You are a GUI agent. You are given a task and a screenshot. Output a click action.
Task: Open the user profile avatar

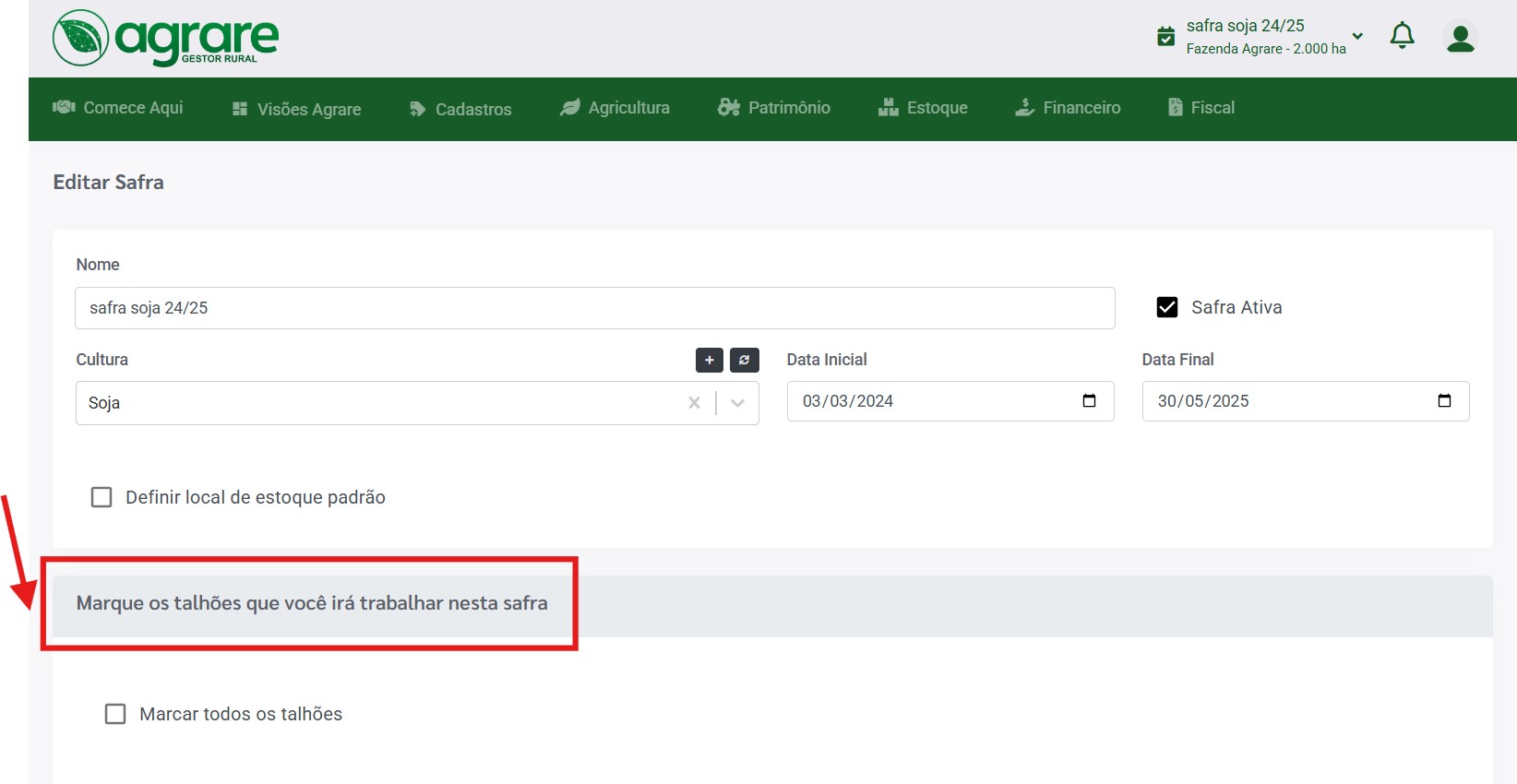click(x=1460, y=38)
